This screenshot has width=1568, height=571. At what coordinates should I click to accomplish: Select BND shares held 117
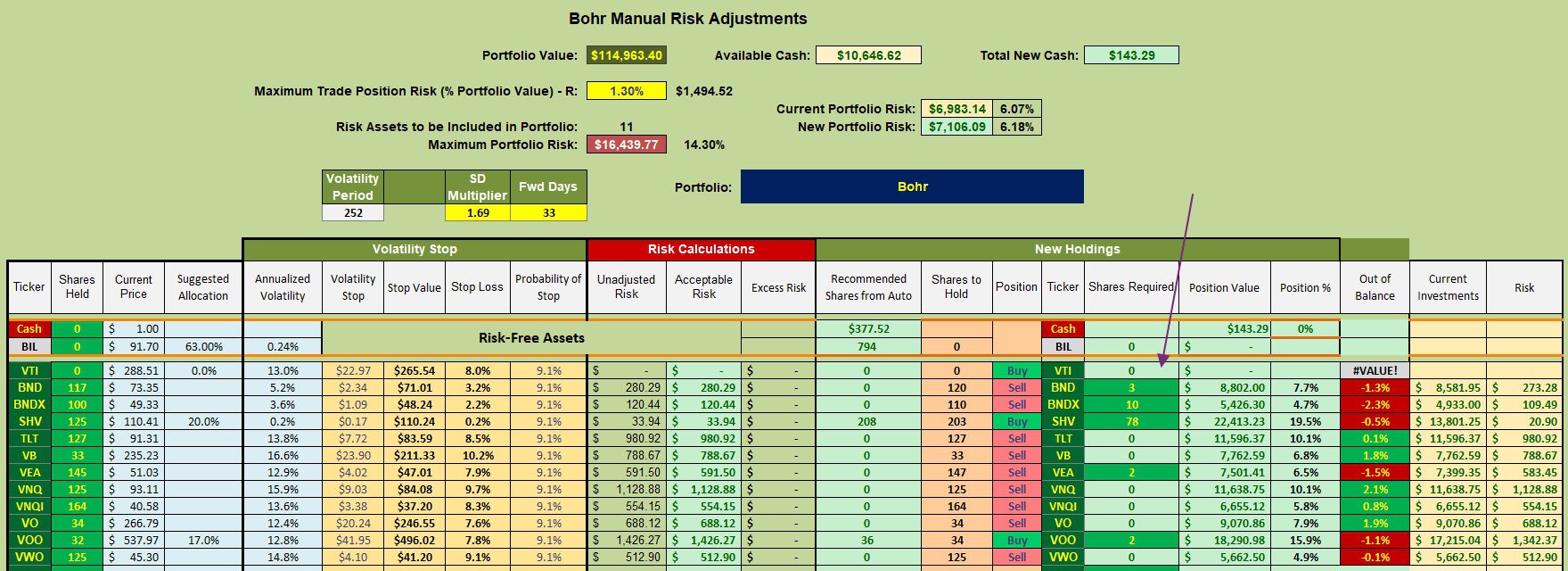pos(78,388)
